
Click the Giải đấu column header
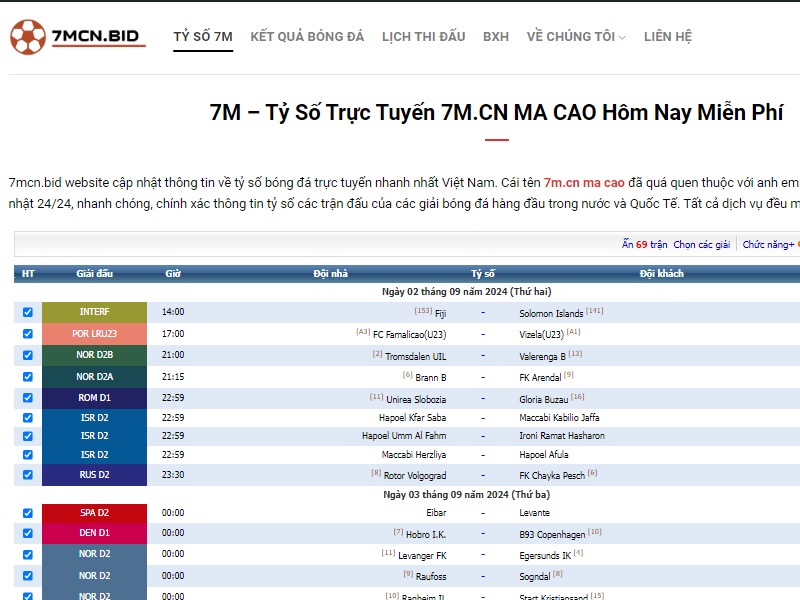tap(94, 273)
